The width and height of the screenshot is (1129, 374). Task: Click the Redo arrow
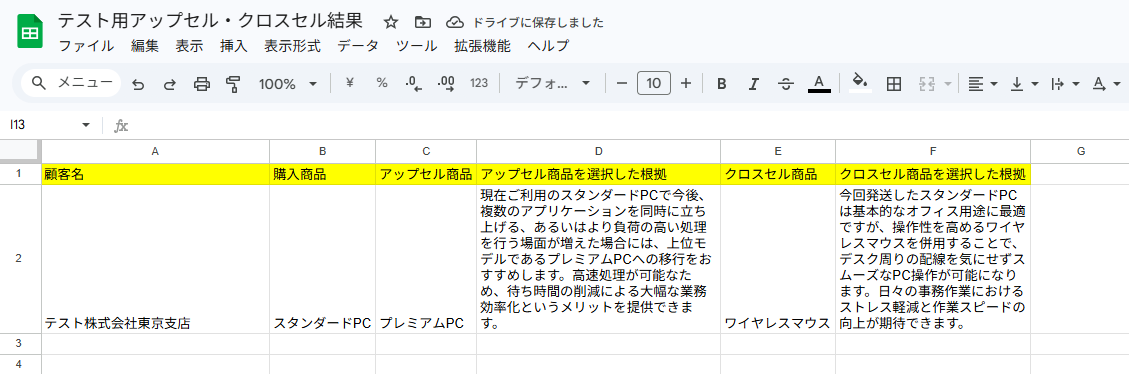coord(170,84)
